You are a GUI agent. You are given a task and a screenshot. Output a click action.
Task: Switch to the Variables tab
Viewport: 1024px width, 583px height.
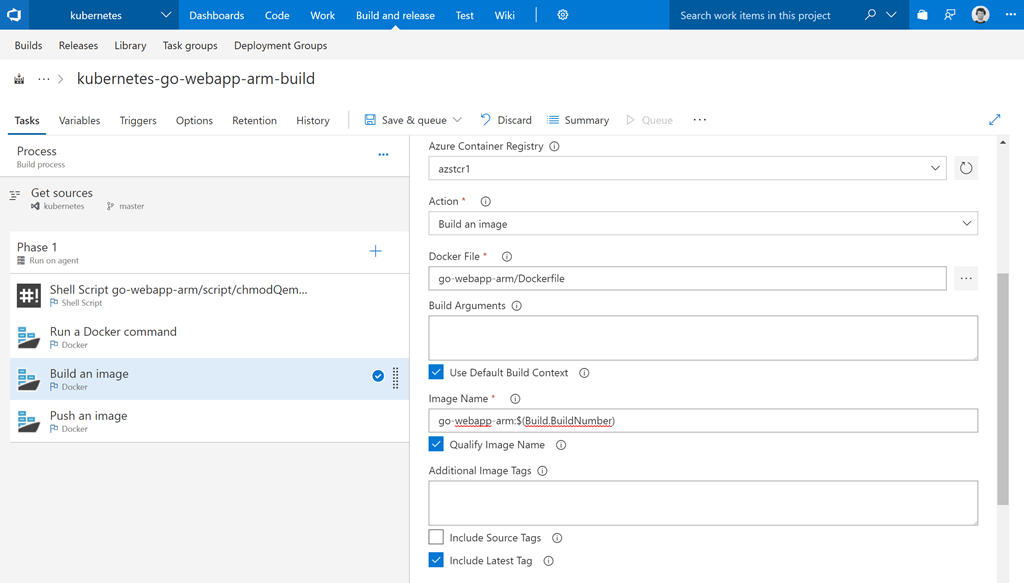click(x=79, y=120)
